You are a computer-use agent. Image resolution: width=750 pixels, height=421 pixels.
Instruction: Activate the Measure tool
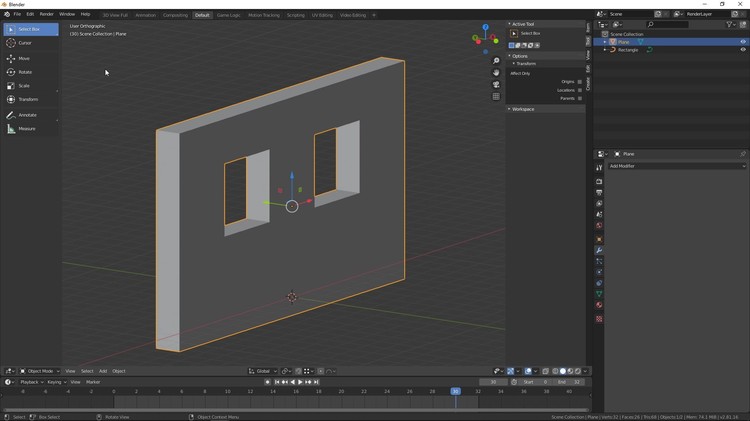click(x=26, y=129)
